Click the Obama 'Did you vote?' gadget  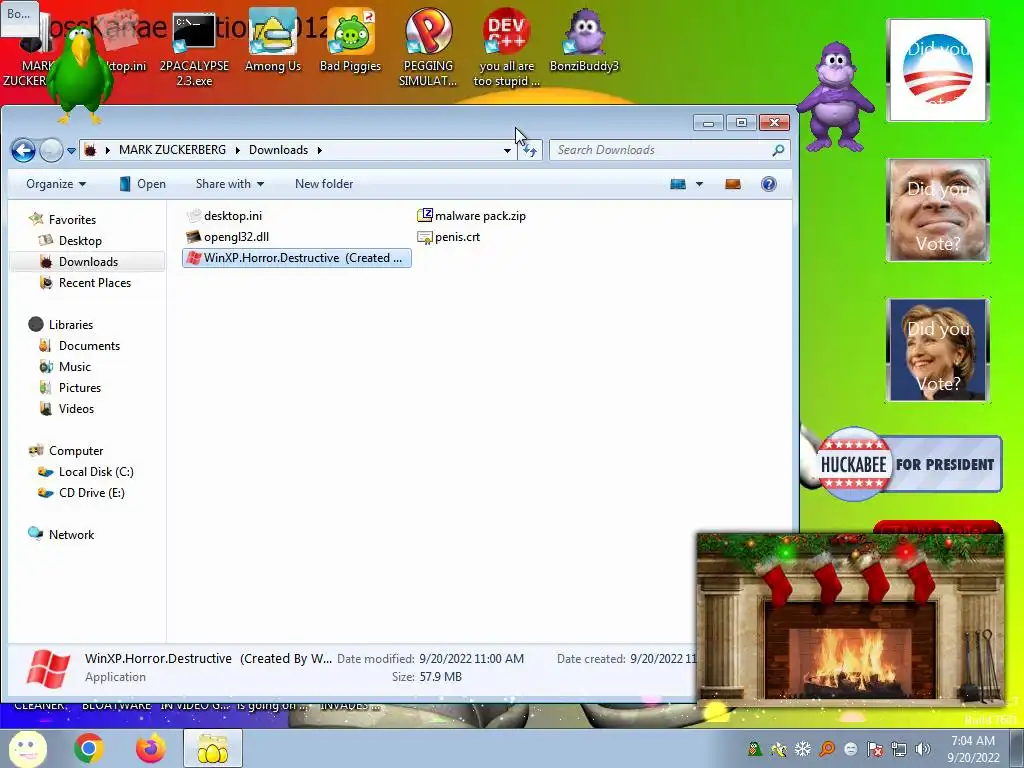coord(938,70)
